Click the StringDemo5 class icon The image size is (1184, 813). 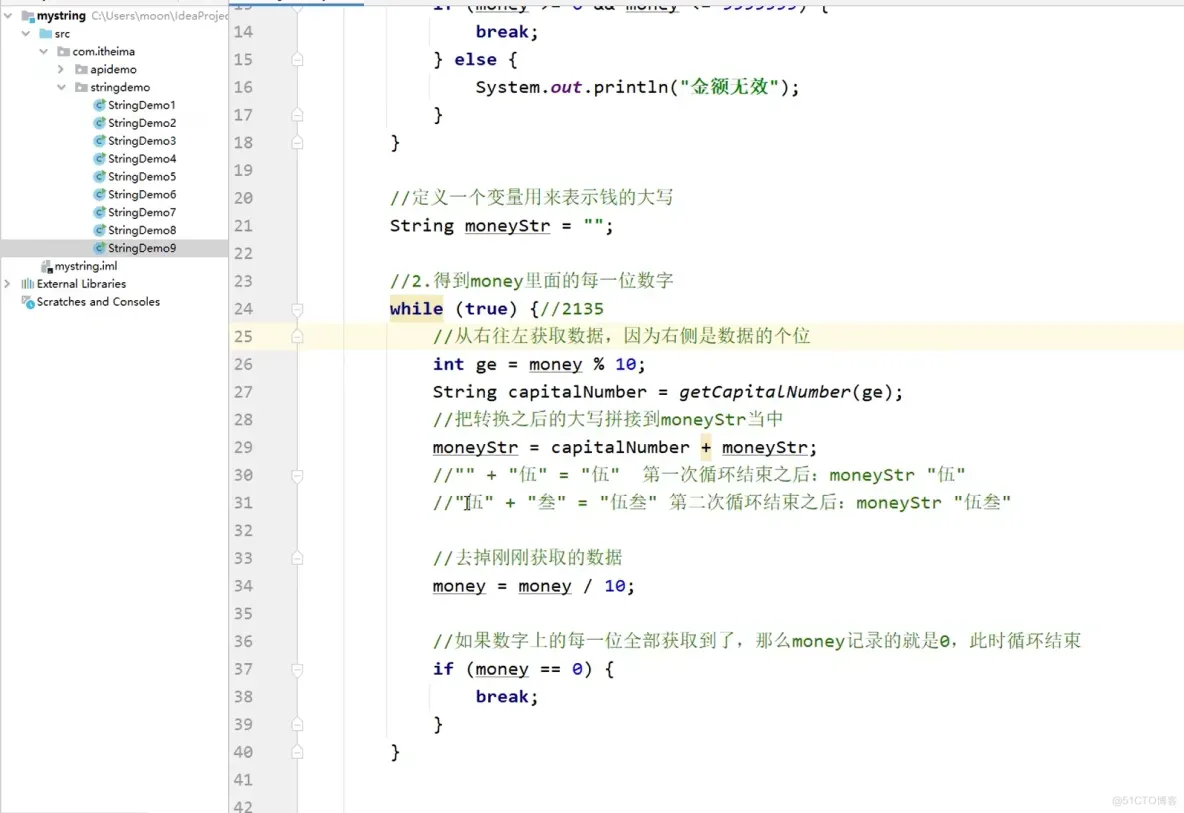click(x=99, y=177)
